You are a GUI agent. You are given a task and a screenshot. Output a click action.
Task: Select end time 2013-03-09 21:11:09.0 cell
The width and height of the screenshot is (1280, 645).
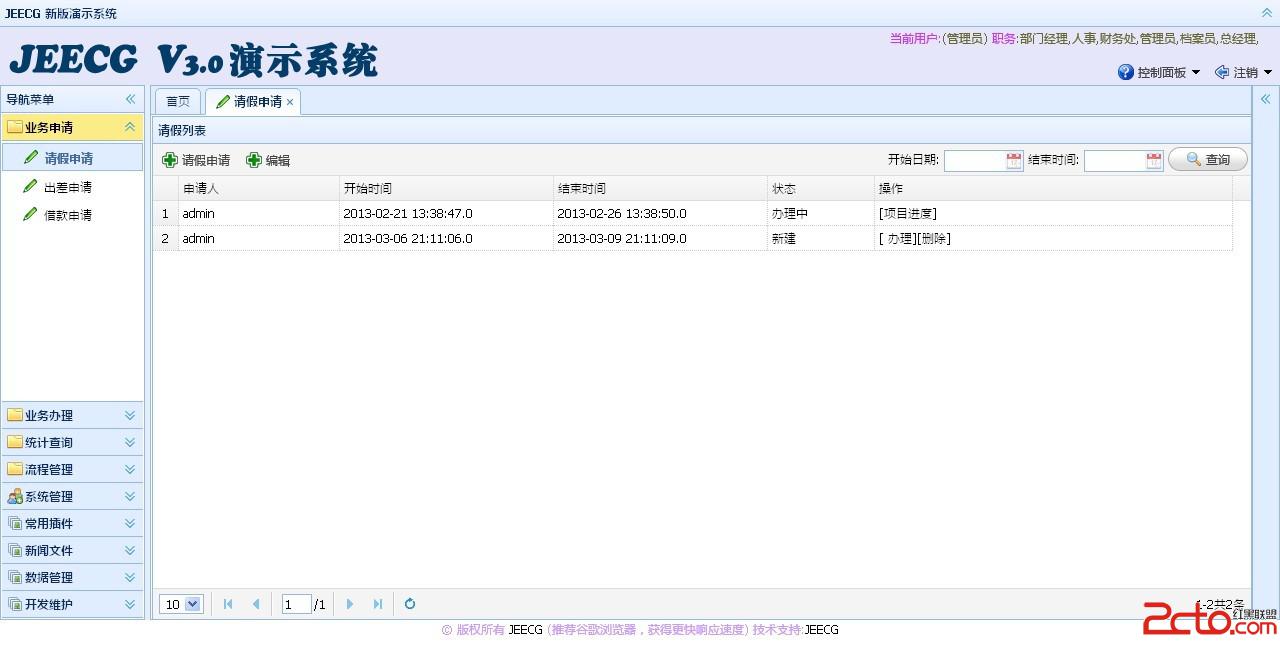point(660,238)
